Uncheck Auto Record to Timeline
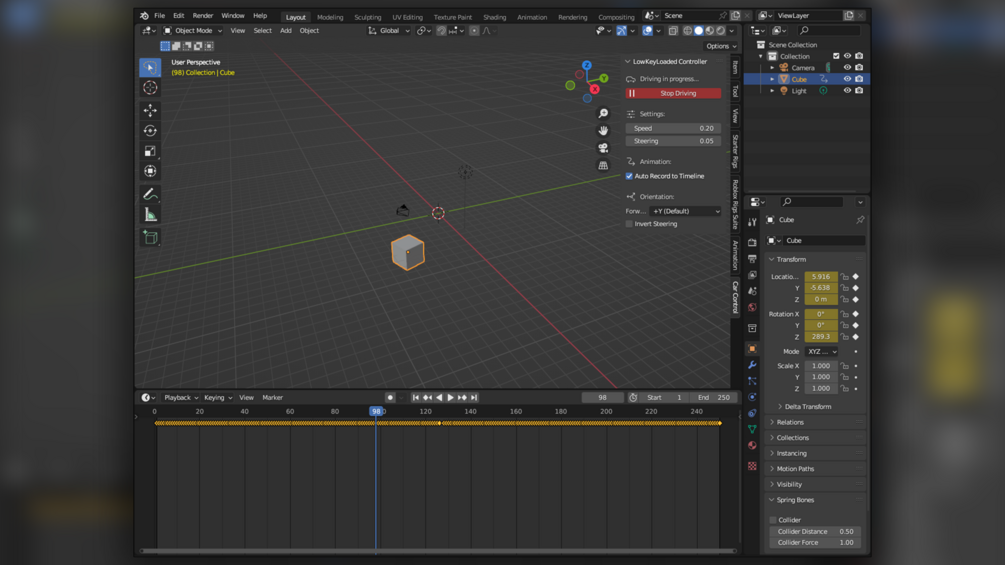Viewport: 1005px width, 565px height. (x=629, y=176)
